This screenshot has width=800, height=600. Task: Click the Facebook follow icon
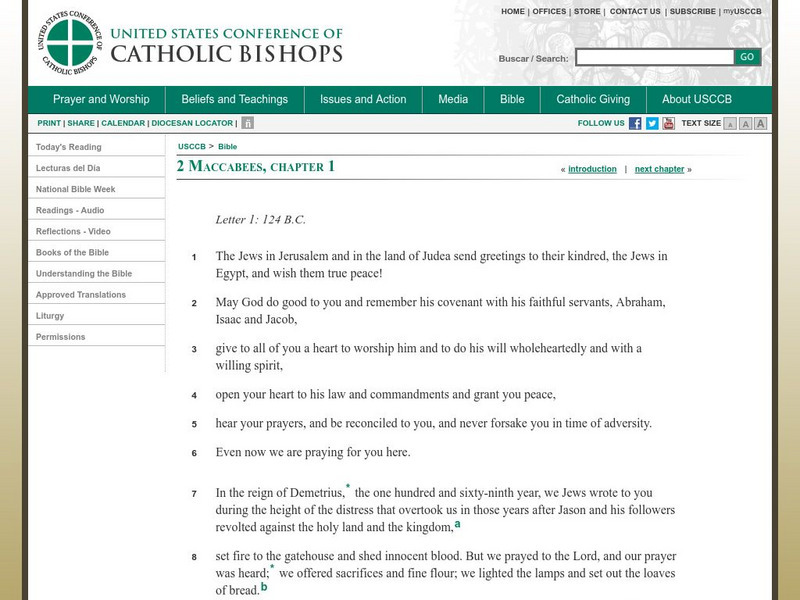(x=636, y=124)
